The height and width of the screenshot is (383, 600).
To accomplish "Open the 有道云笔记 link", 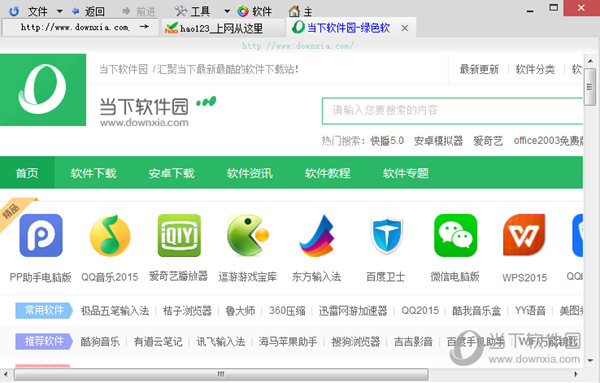I will [x=158, y=341].
